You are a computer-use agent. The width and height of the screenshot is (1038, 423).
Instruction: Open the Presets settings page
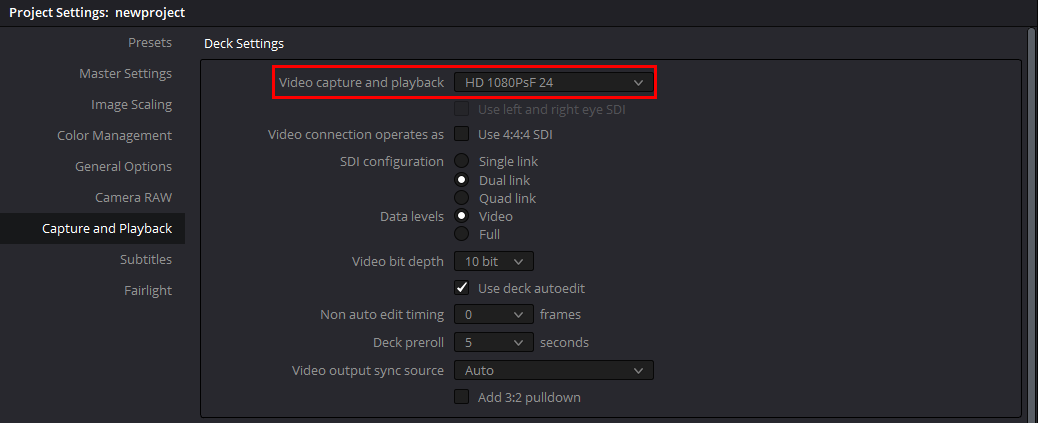(x=150, y=43)
